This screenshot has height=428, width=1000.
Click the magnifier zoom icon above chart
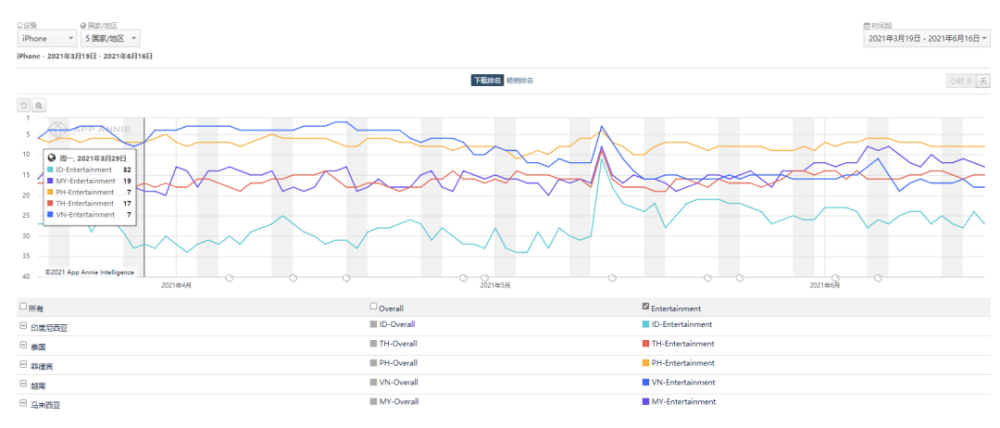[39, 105]
